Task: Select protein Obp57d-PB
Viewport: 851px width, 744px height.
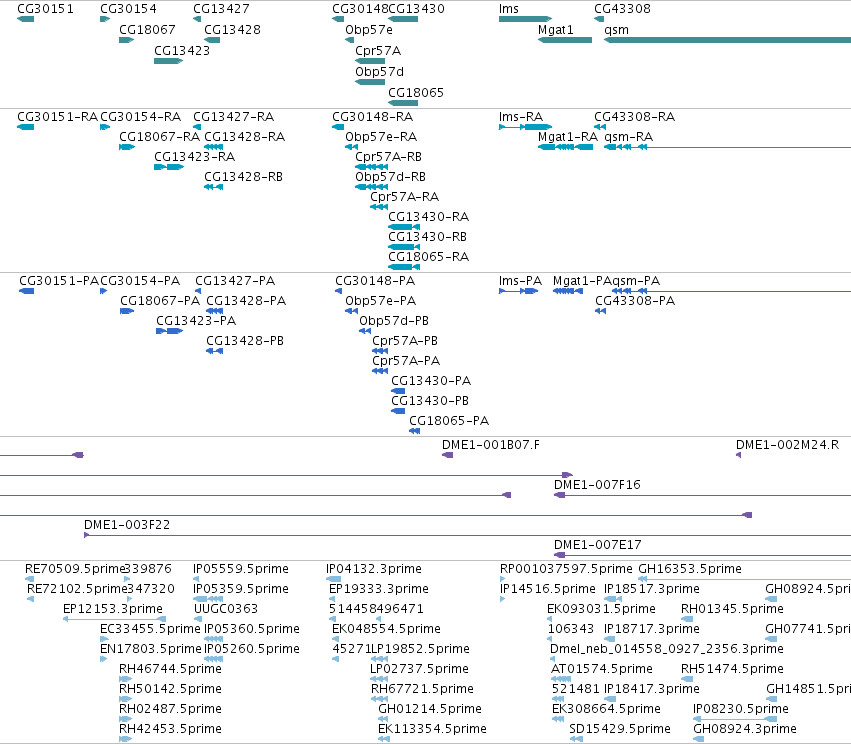Action: pyautogui.click(x=365, y=331)
